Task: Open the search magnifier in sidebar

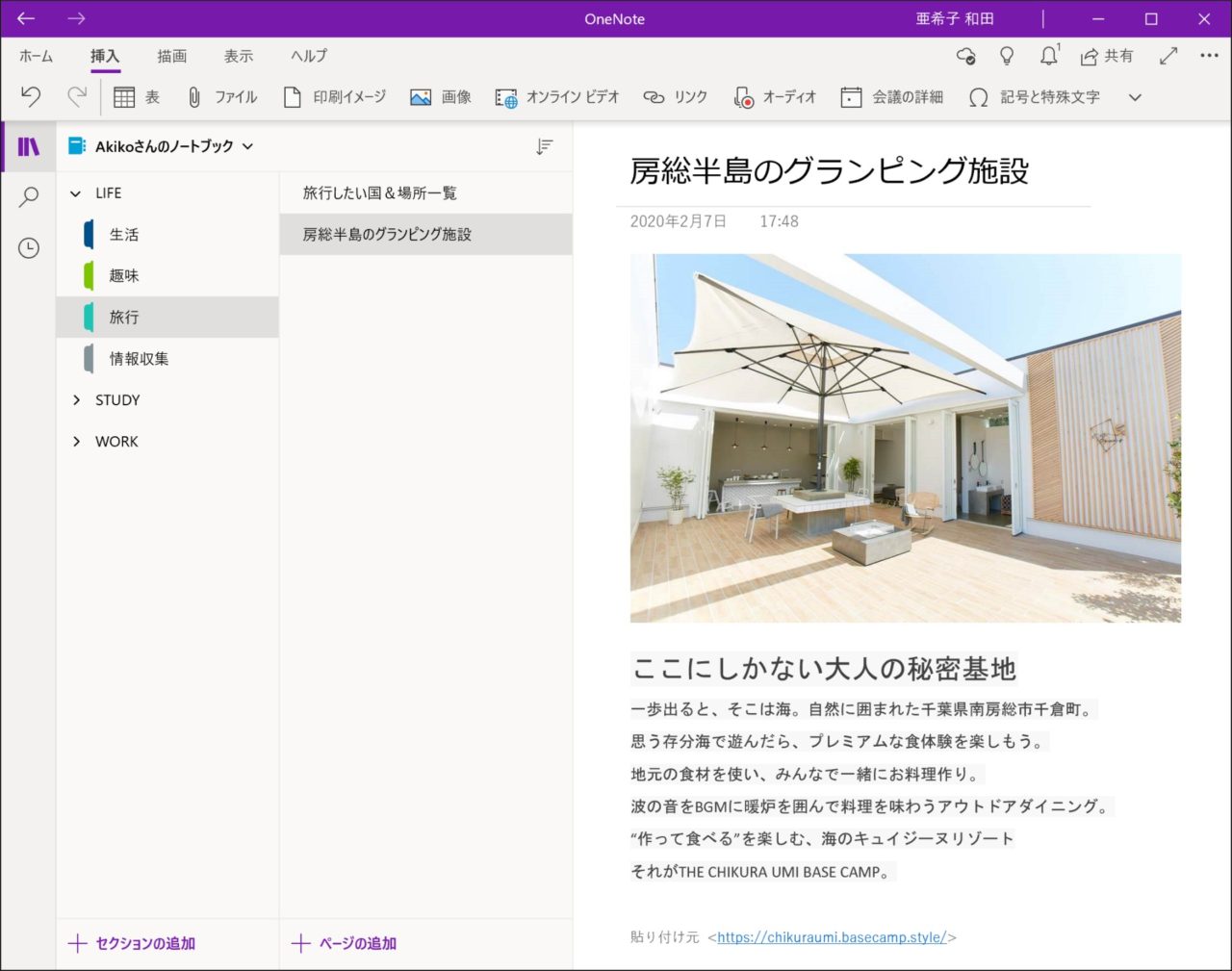Action: pos(29,197)
